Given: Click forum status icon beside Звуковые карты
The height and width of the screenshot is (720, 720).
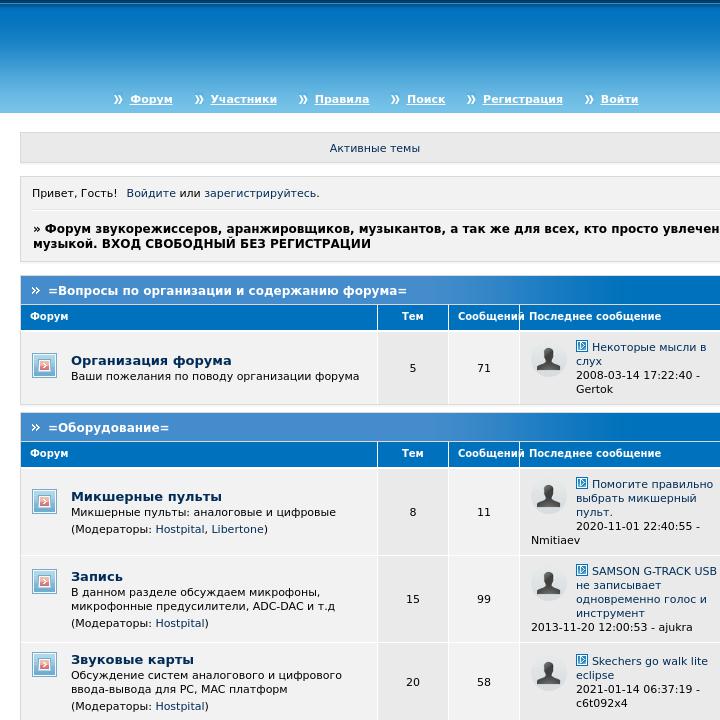Looking at the screenshot, I should (45, 664).
